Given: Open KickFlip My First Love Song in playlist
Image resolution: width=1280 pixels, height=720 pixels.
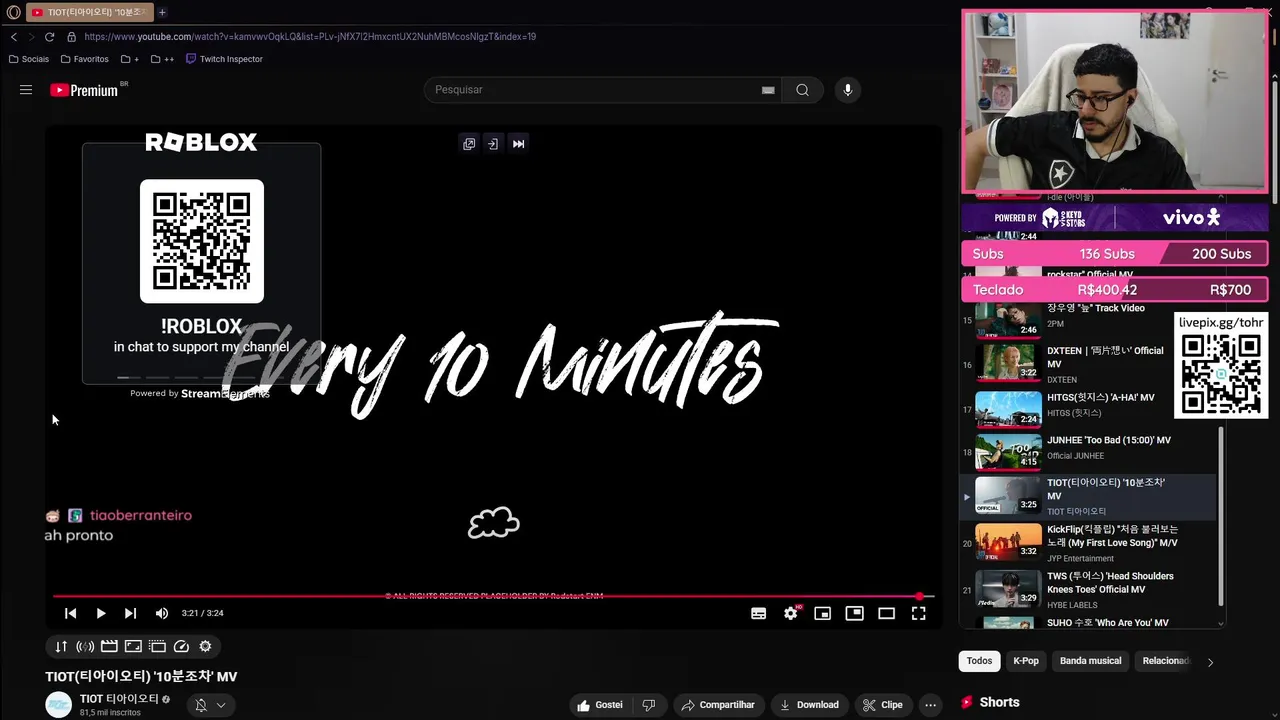Looking at the screenshot, I should 1090,543.
